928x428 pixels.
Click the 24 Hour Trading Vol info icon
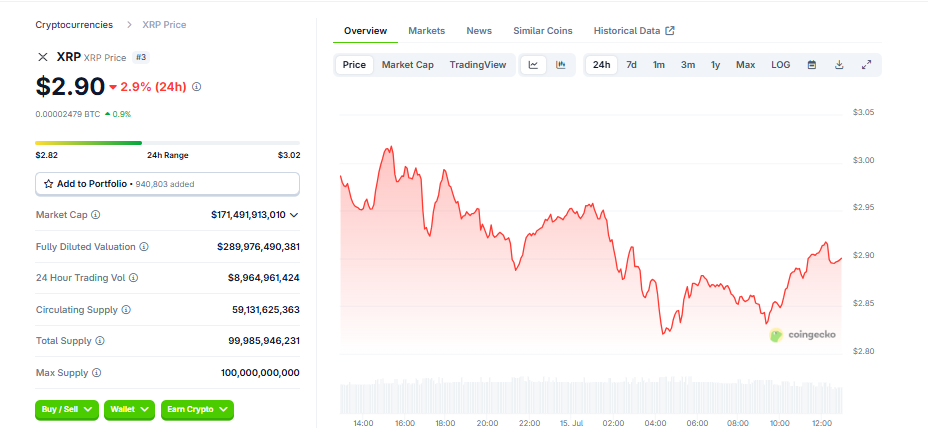[134, 278]
